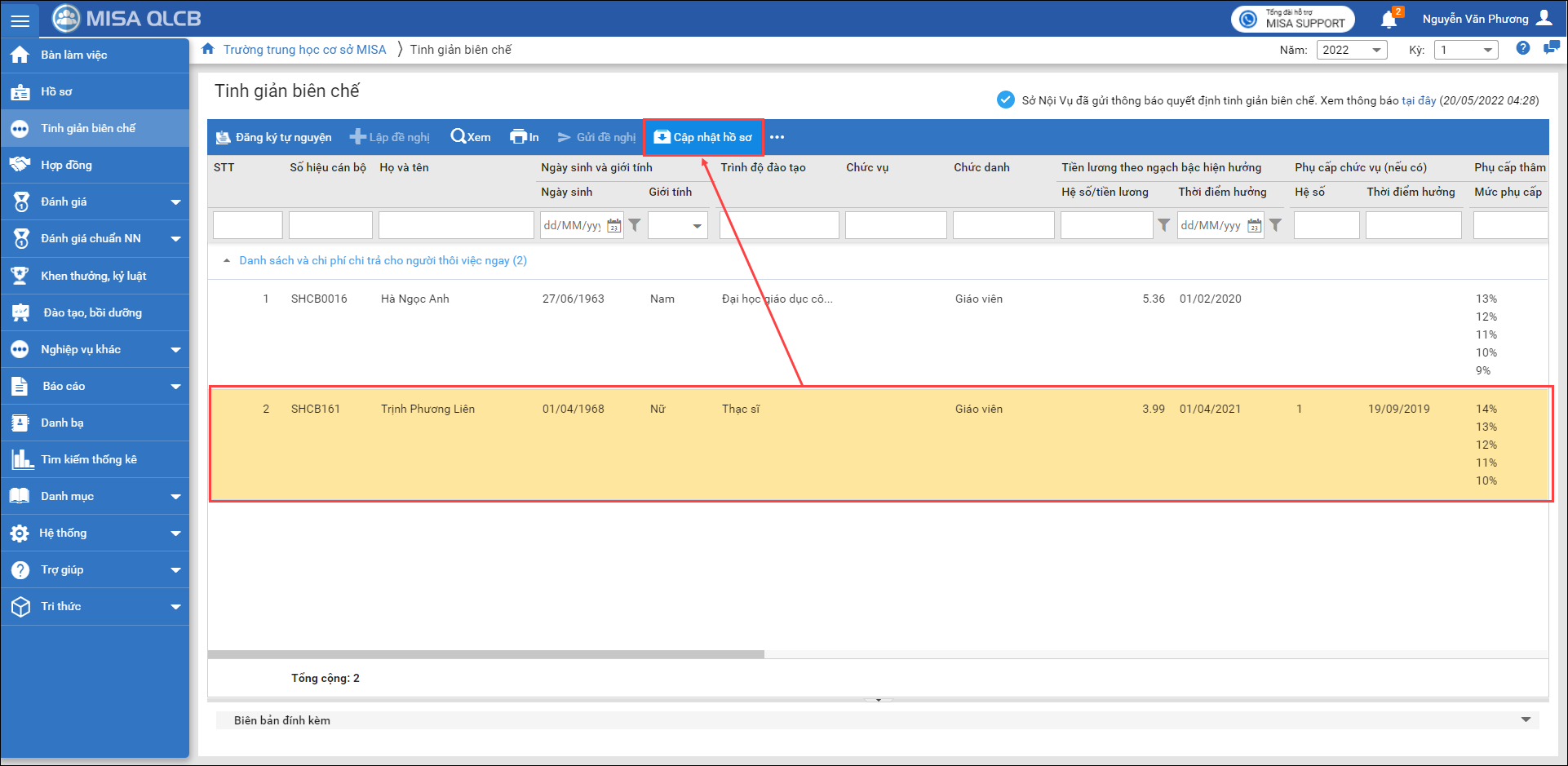
Task: Click the notification bell icon
Action: pyautogui.click(x=1389, y=20)
